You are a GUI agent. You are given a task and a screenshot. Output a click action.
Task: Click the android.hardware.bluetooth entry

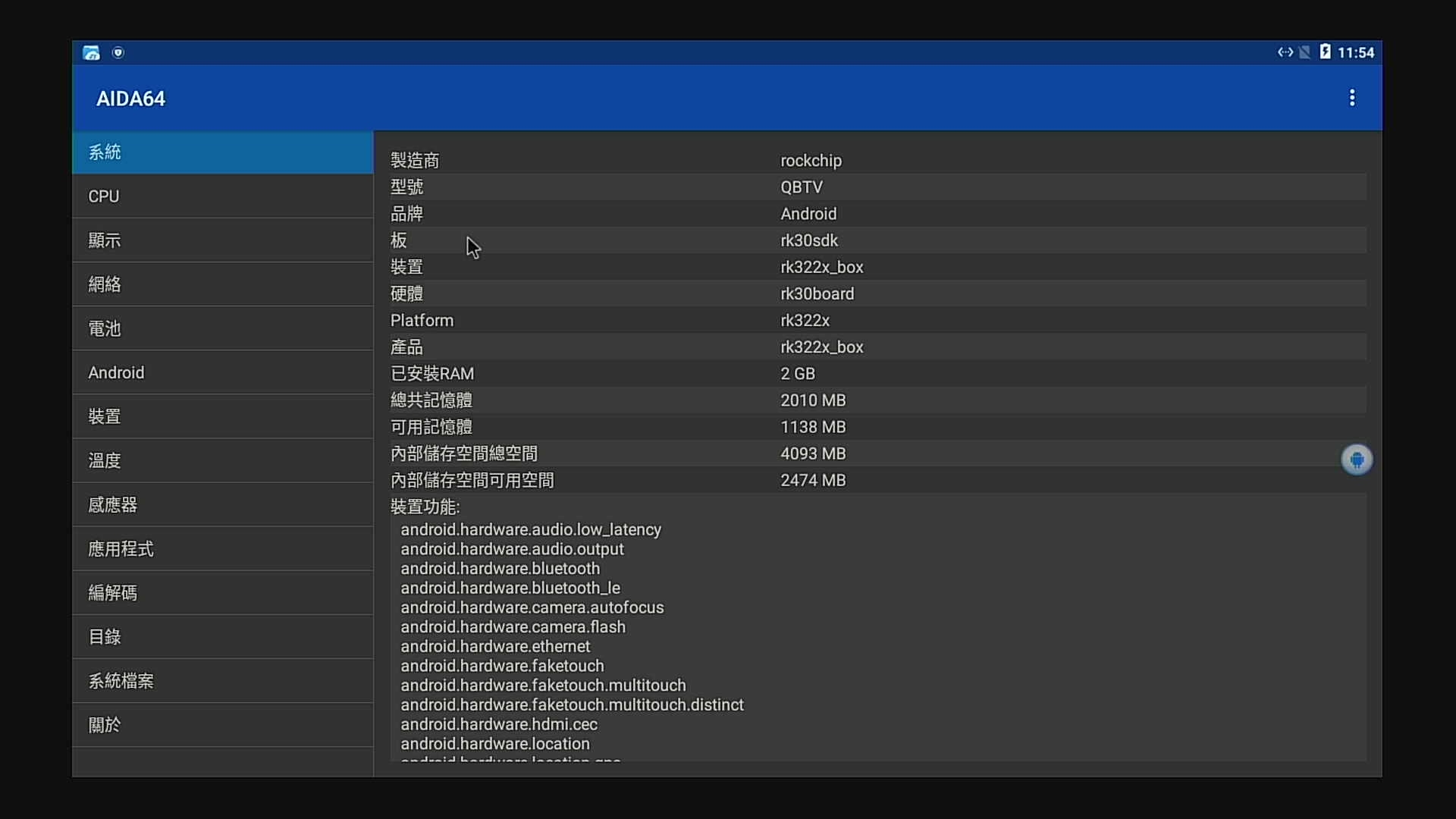(x=500, y=569)
